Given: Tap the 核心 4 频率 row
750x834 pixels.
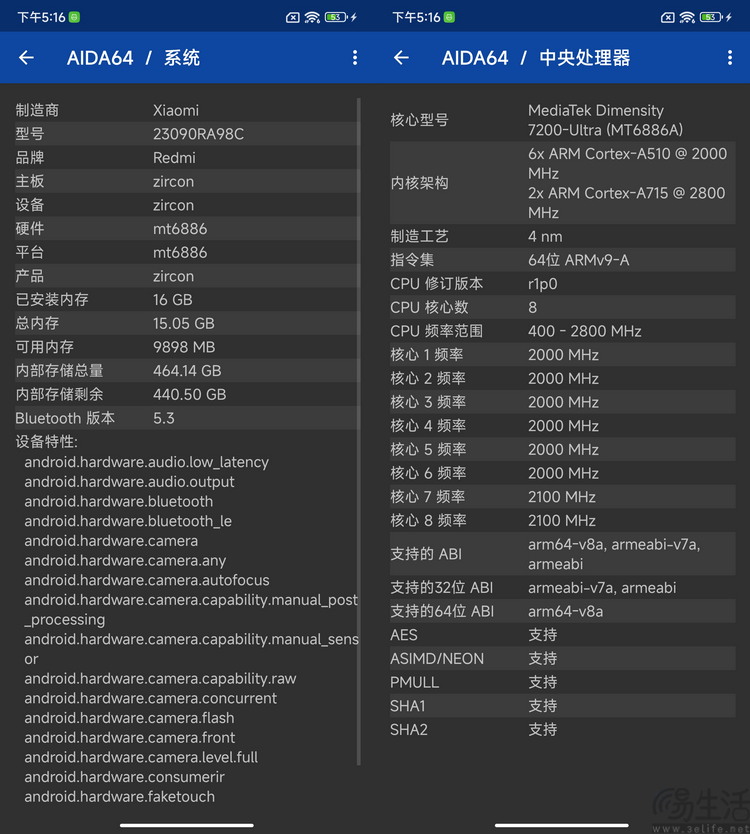Looking at the screenshot, I should coord(563,426).
